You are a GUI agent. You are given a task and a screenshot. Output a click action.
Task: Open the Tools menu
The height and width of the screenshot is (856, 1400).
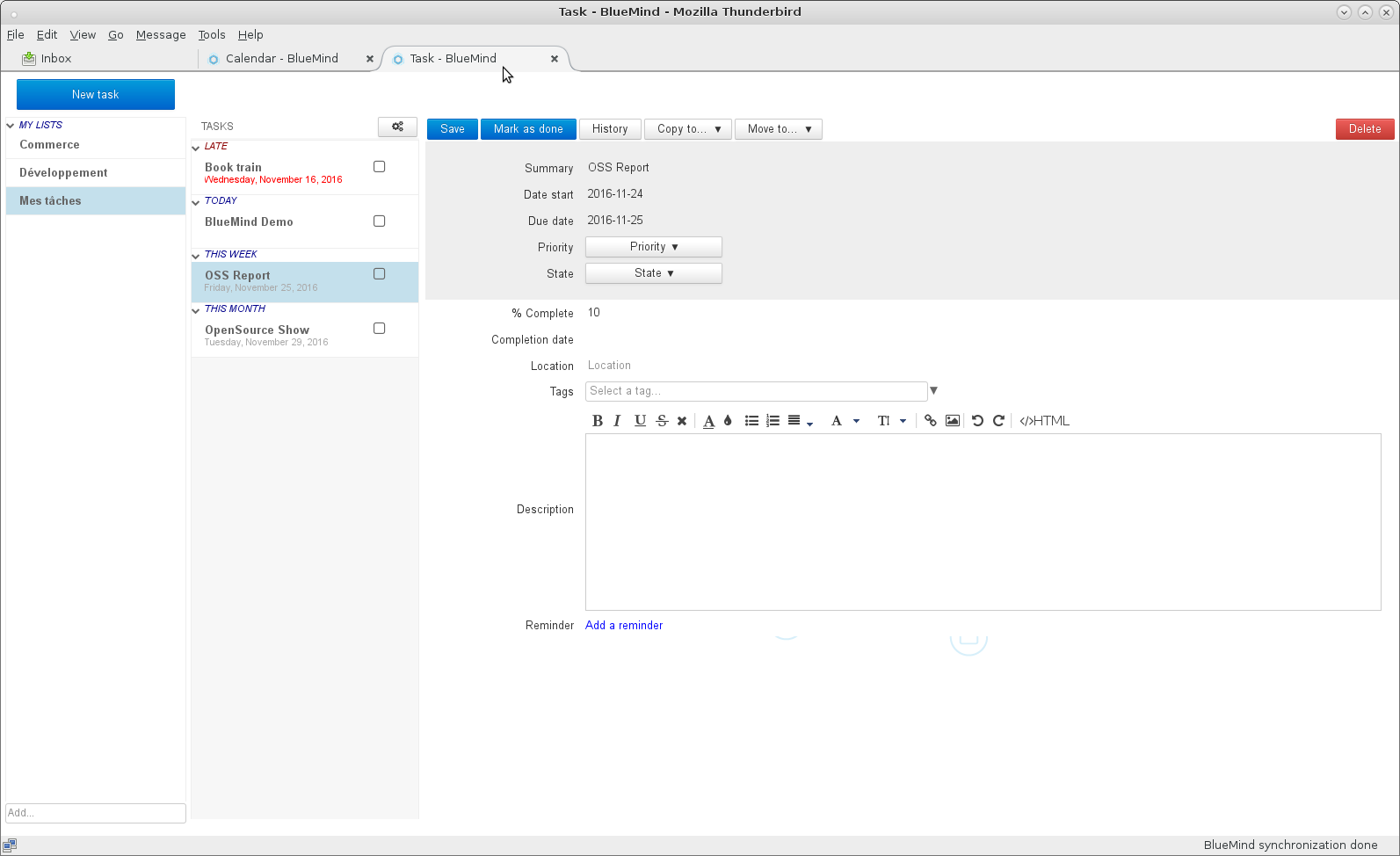tap(212, 34)
